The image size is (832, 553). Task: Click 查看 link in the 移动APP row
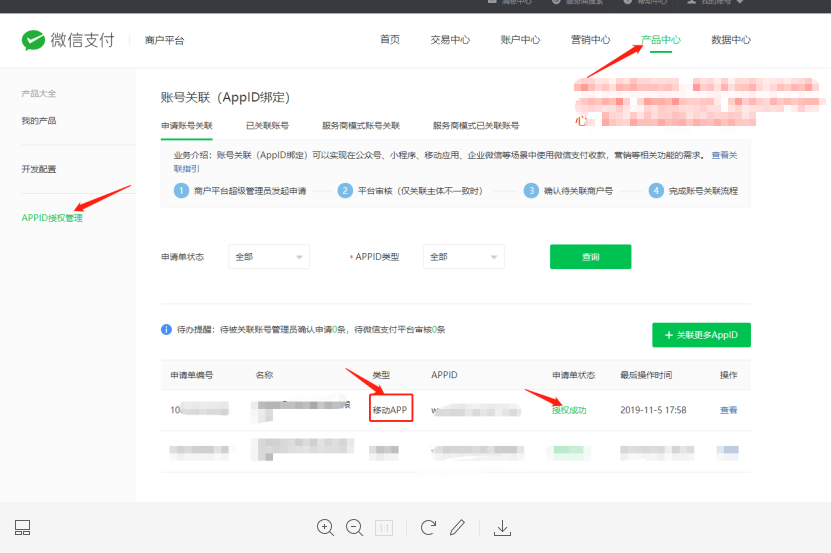coord(729,410)
